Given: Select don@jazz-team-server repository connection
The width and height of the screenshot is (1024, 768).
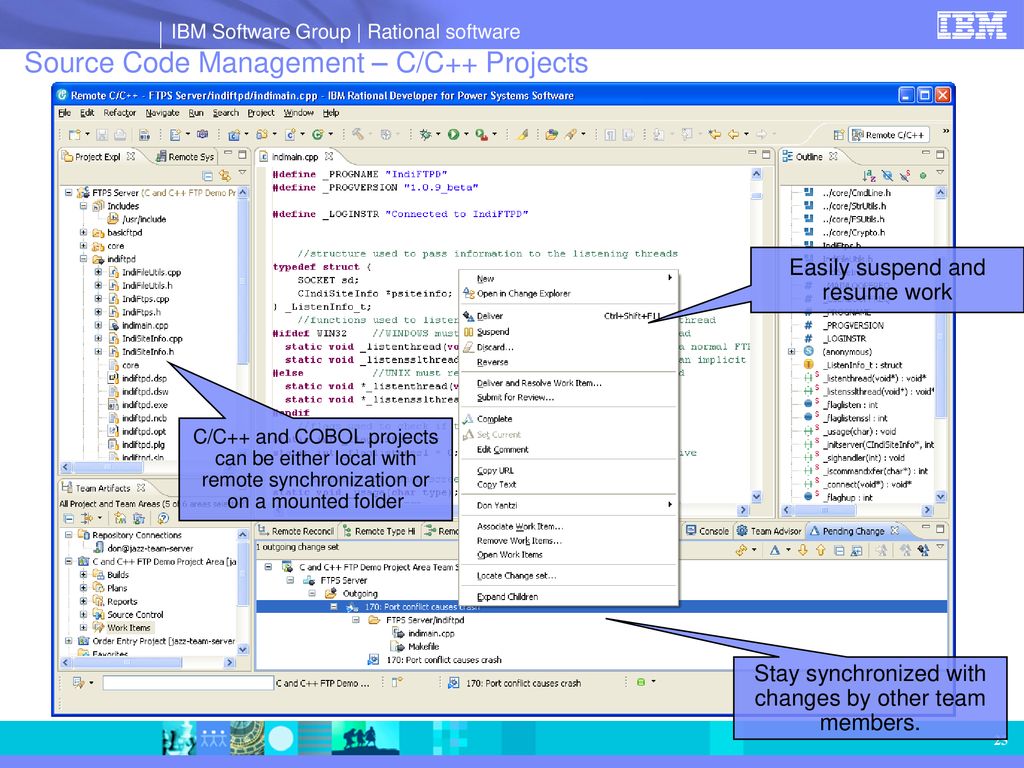Looking at the screenshot, I should [150, 549].
